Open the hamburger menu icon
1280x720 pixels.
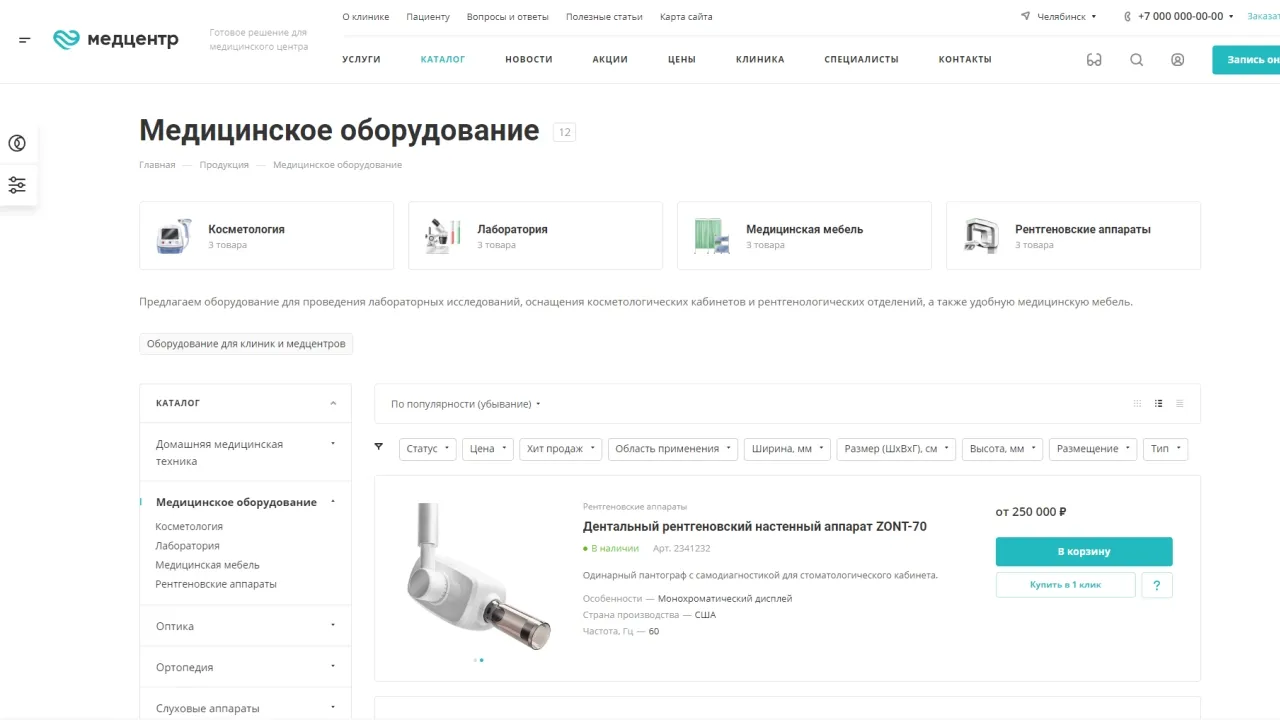25,40
